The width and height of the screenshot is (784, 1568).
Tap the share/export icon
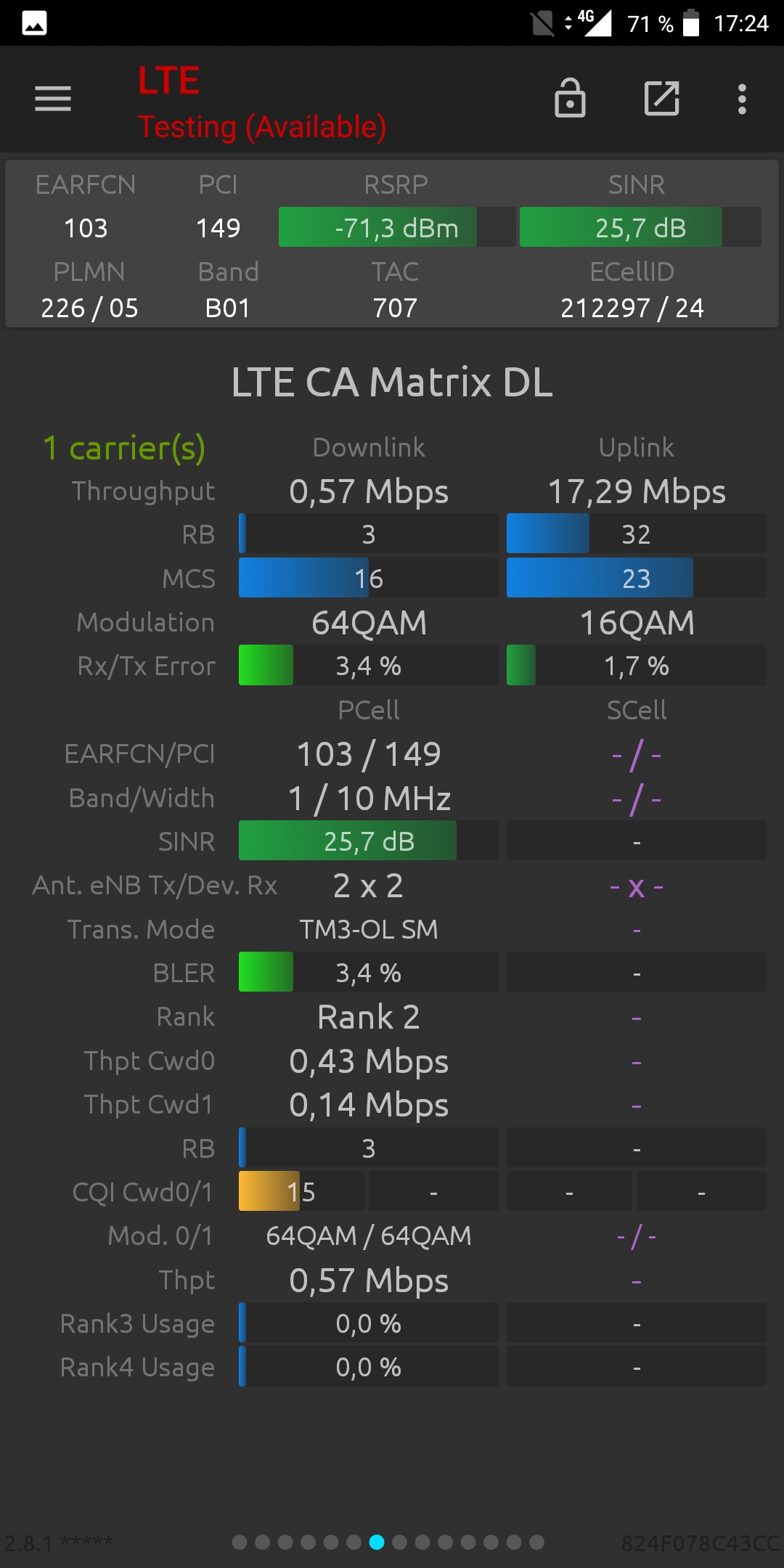click(x=661, y=99)
